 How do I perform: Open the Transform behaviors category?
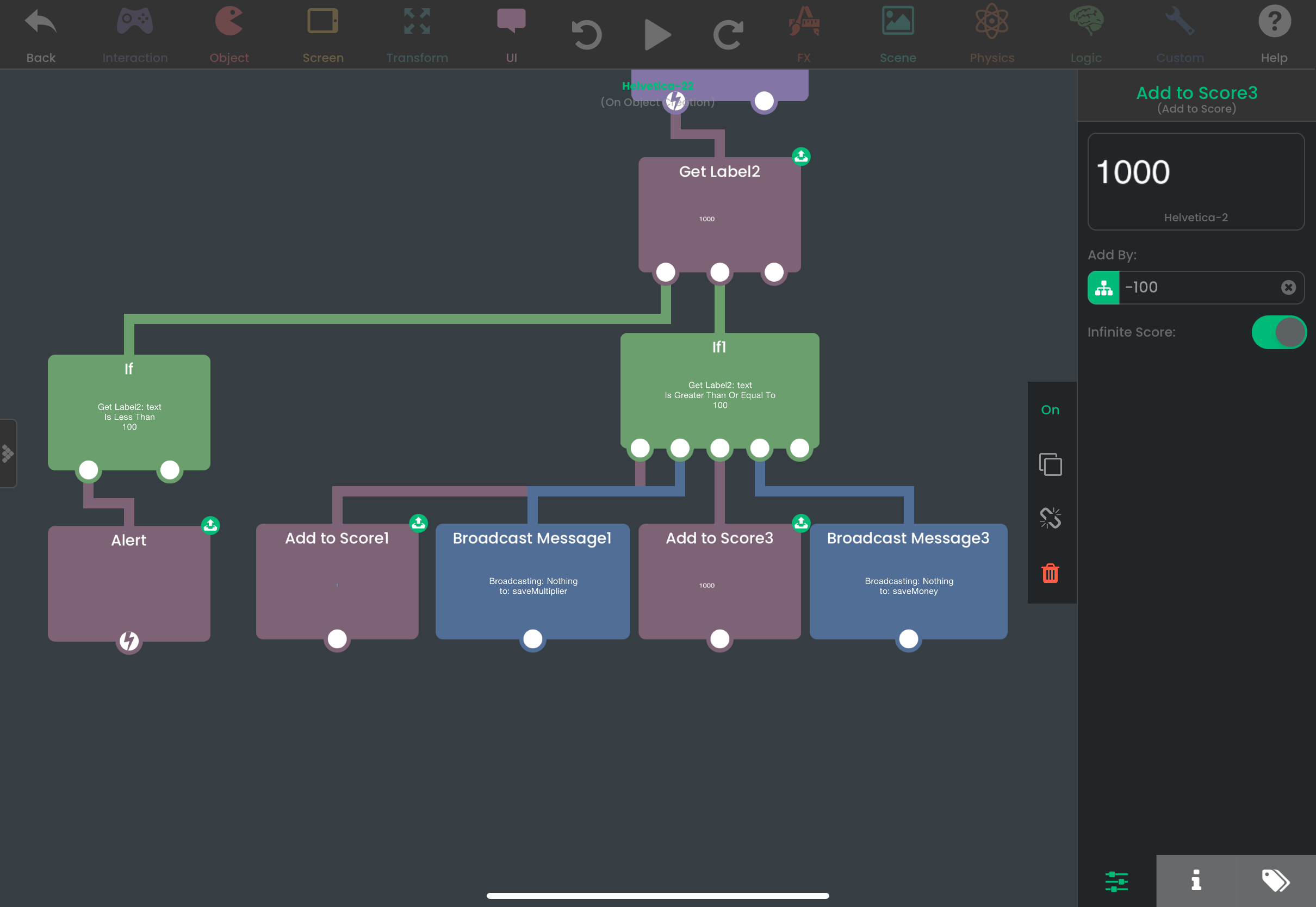[x=417, y=34]
